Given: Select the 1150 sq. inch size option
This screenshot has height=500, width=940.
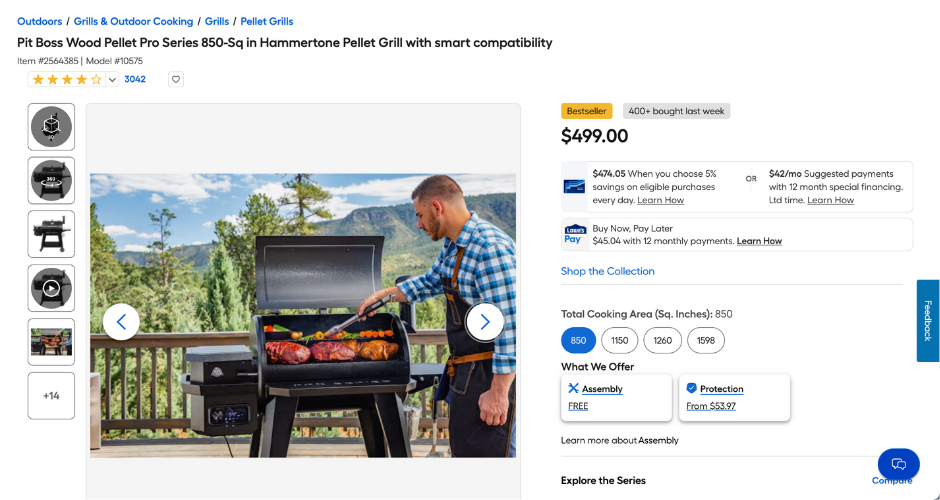Looking at the screenshot, I should click(619, 340).
